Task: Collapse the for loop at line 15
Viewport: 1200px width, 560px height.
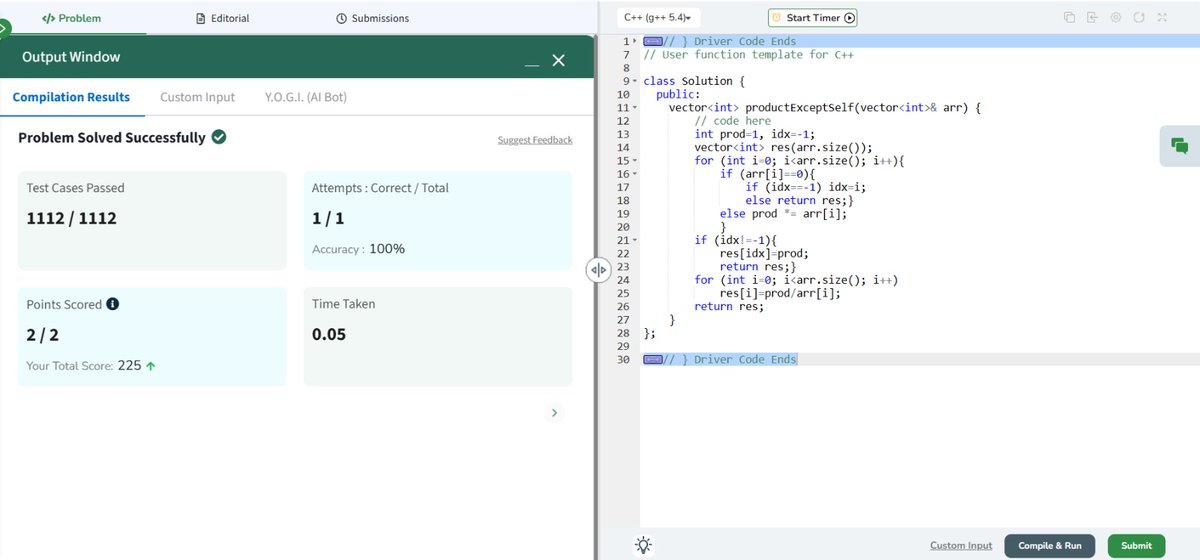Action: click(x=634, y=160)
